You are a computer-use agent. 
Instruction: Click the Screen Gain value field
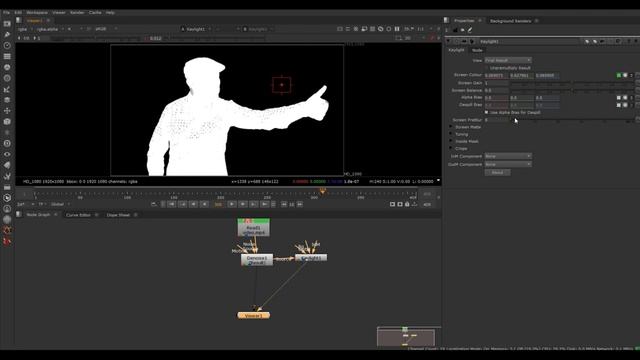point(496,83)
